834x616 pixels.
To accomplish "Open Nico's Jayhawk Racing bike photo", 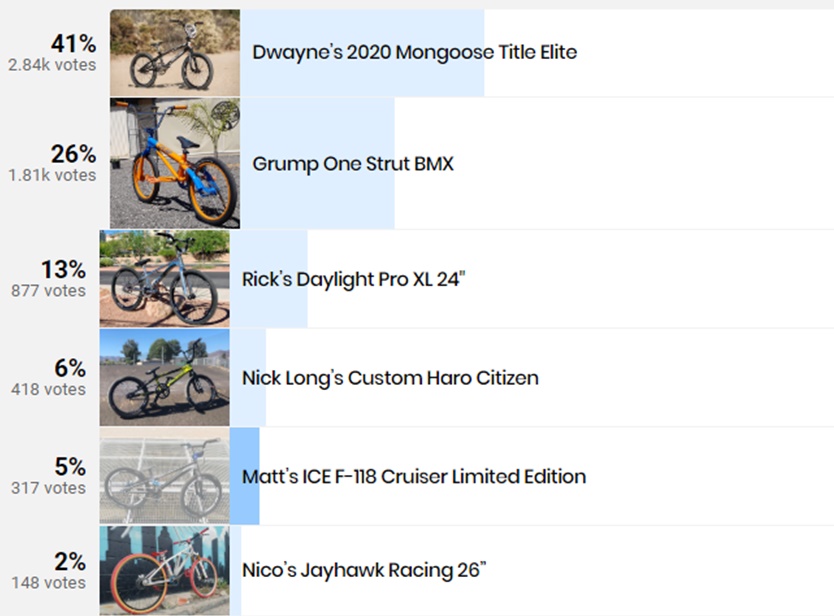I will [164, 571].
